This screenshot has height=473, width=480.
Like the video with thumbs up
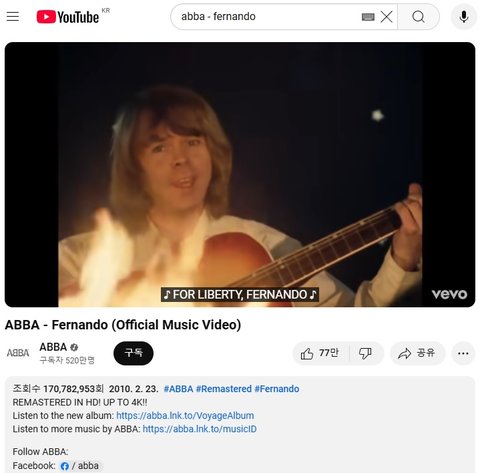click(x=321, y=353)
